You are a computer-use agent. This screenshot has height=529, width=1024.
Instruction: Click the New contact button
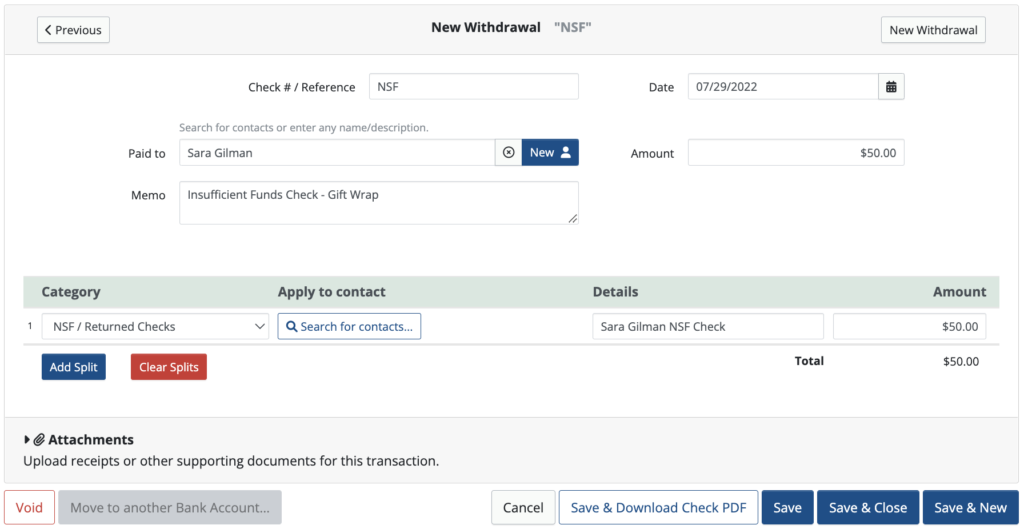click(550, 153)
